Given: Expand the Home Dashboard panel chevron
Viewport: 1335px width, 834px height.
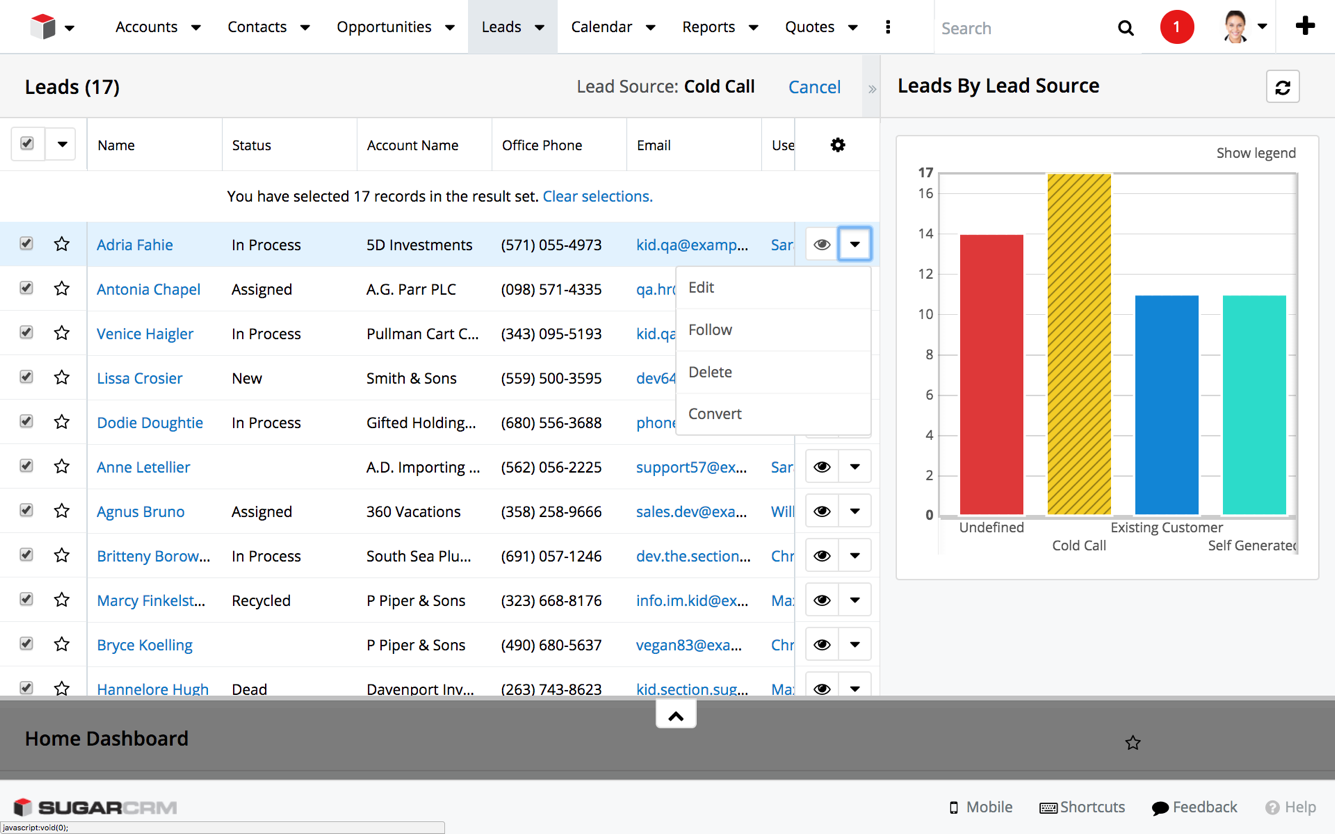Looking at the screenshot, I should [x=676, y=715].
